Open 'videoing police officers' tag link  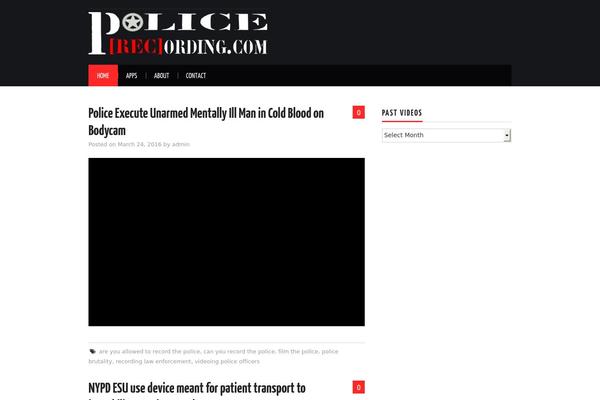(227, 361)
